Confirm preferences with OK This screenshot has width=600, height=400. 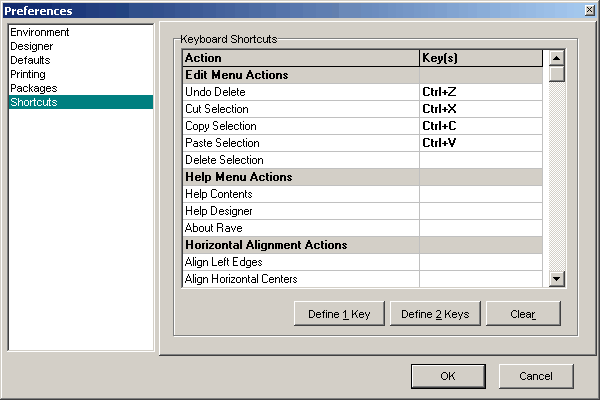point(447,376)
